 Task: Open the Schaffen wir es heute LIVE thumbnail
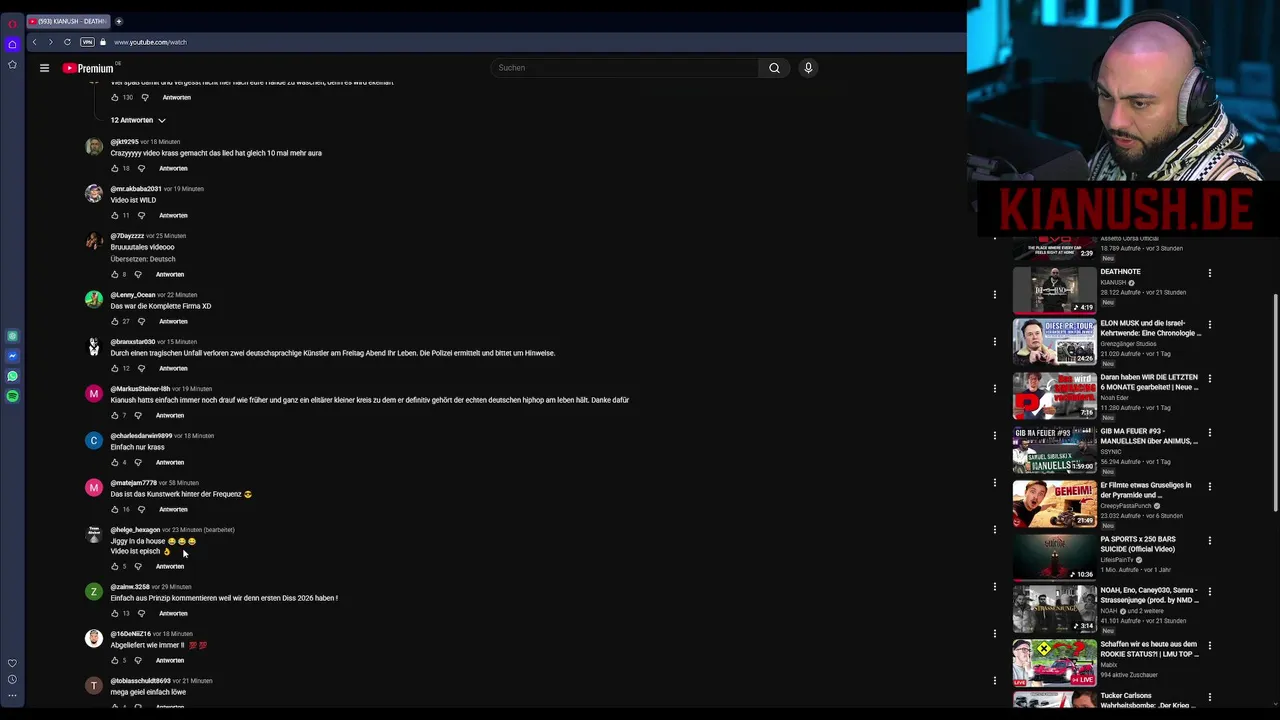pos(1054,663)
